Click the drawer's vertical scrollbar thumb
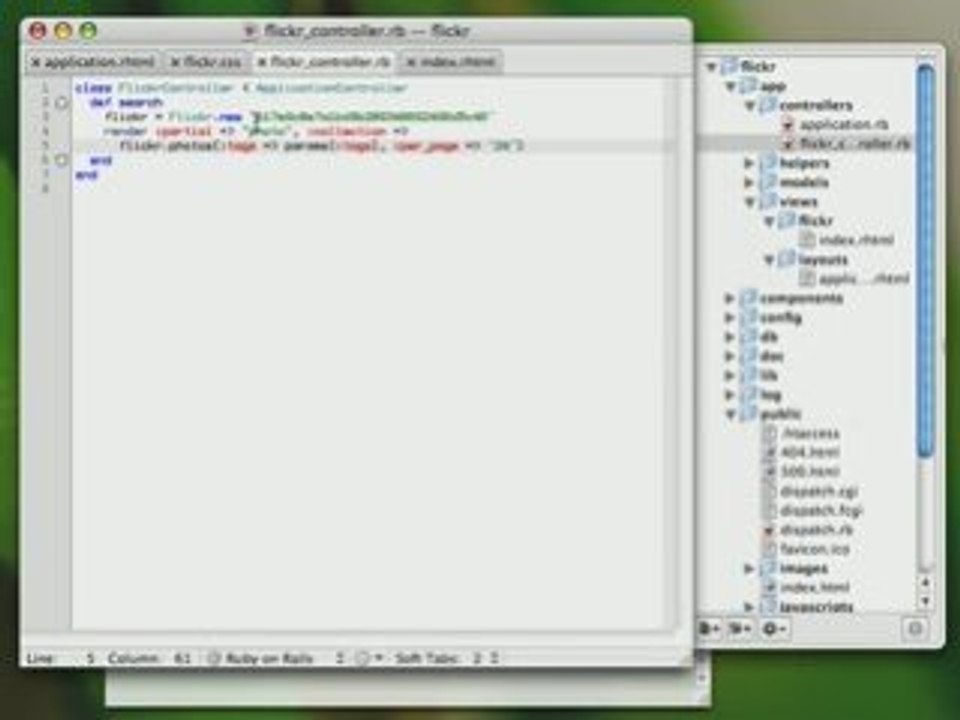This screenshot has width=960, height=720. click(926, 260)
